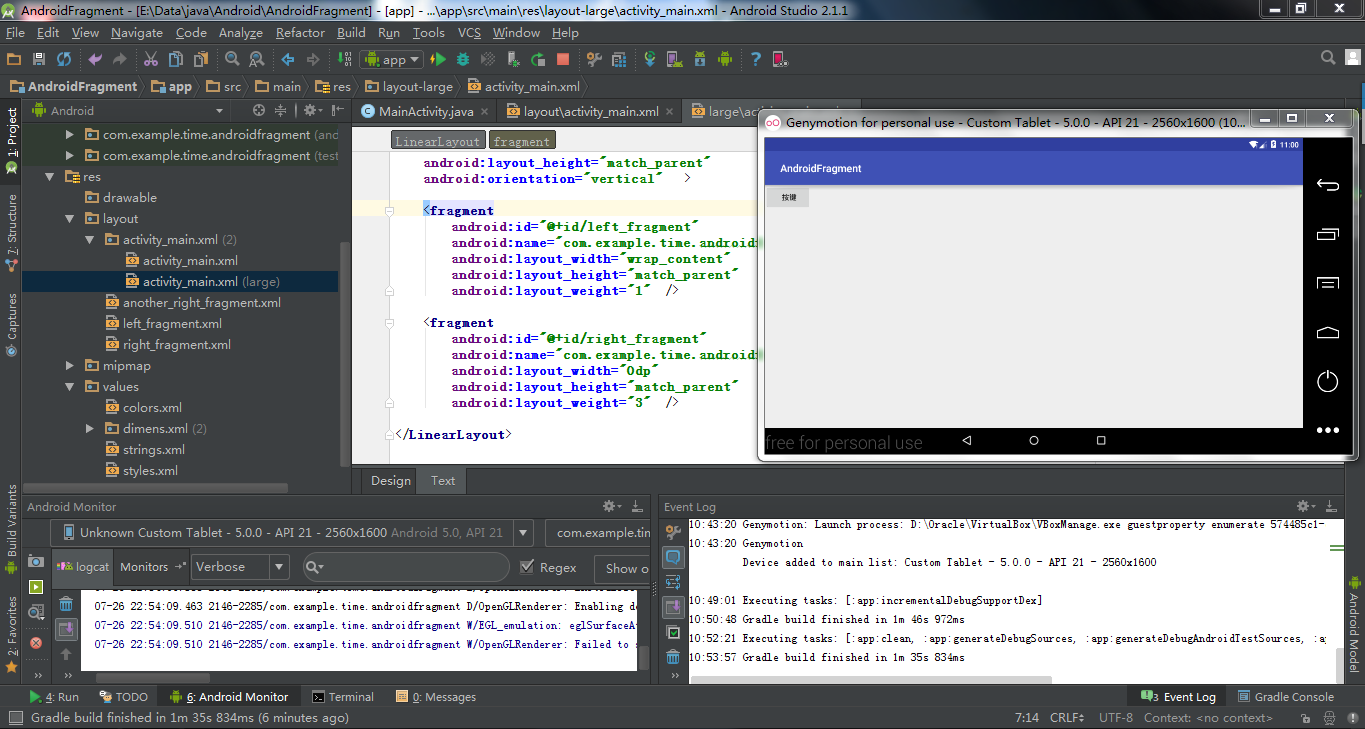The height and width of the screenshot is (729, 1365).
Task: Tap the emulator's circular home nav button
Action: click(1033, 440)
